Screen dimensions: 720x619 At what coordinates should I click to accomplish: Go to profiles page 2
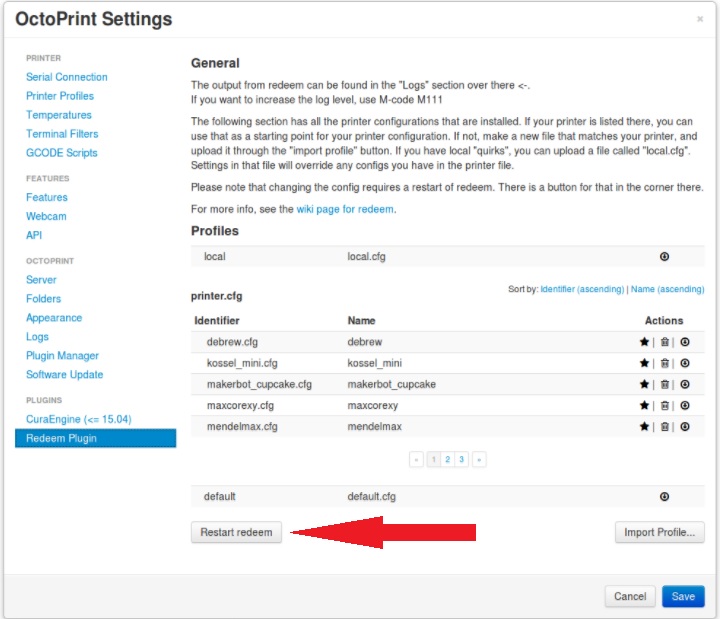(448, 459)
